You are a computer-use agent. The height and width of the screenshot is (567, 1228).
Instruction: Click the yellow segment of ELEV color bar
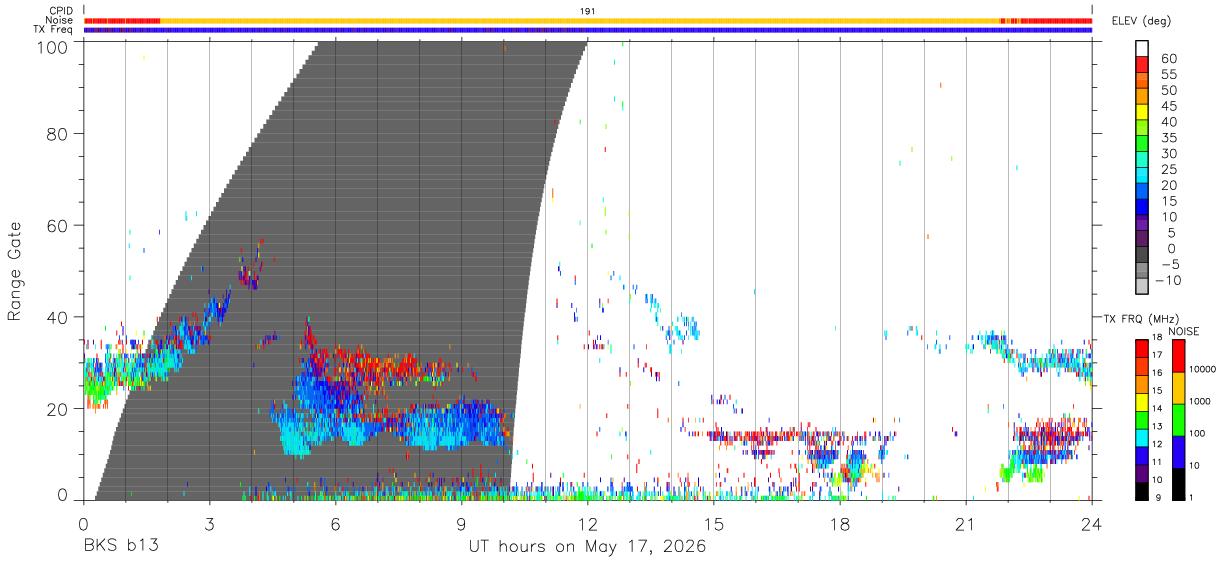pyautogui.click(x=1142, y=112)
